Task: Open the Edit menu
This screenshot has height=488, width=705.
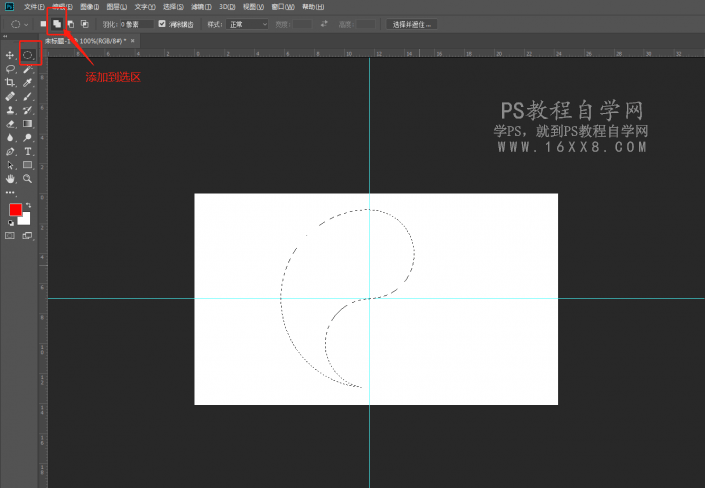Action: pyautogui.click(x=62, y=7)
